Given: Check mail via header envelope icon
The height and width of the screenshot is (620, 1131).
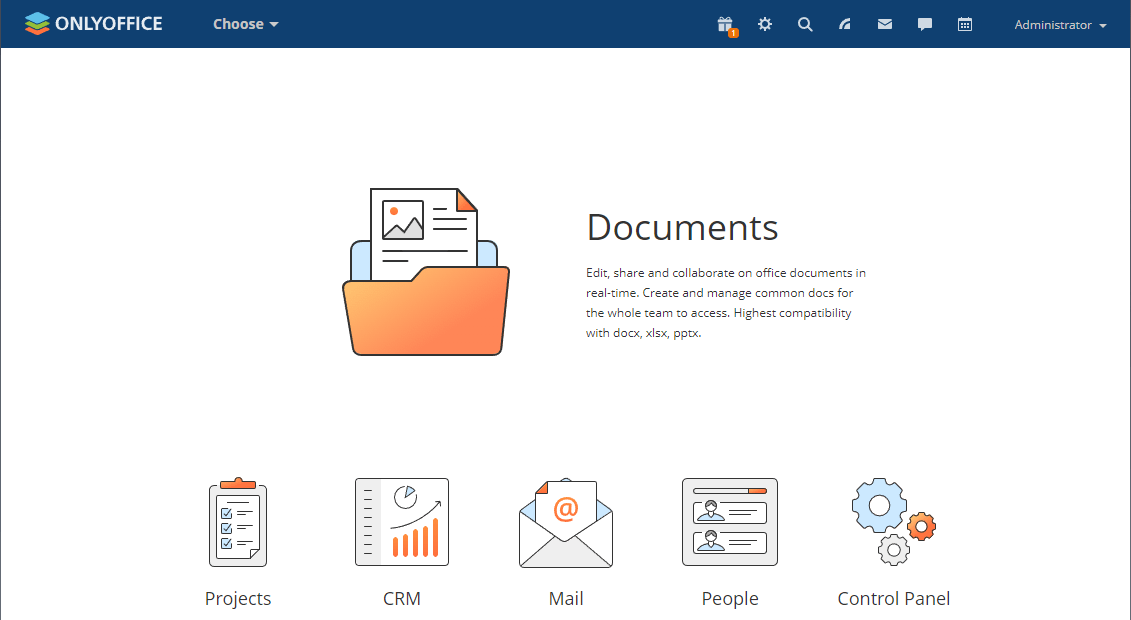Looking at the screenshot, I should click(x=885, y=24).
